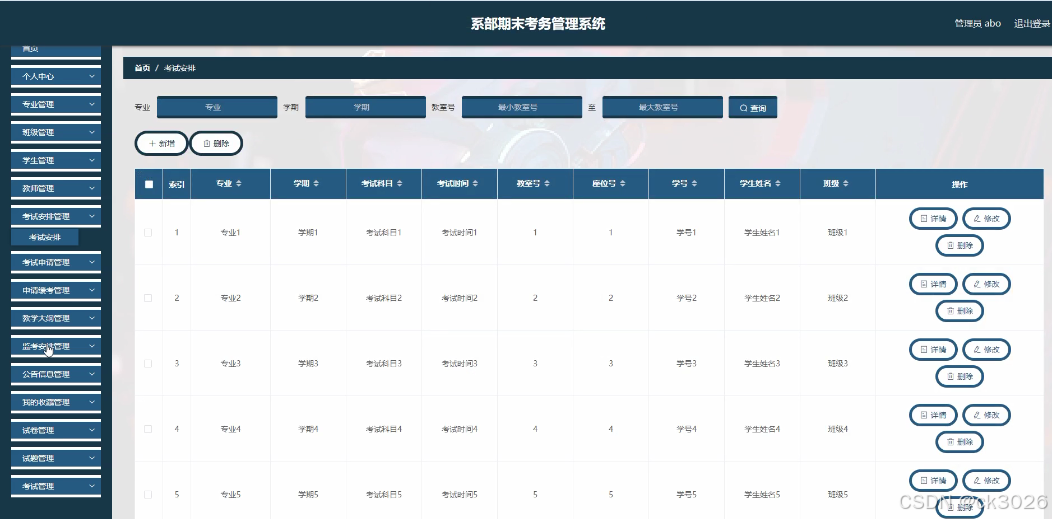Click 退出登录 to log out
The image size is (1052, 519).
[x=1032, y=23]
